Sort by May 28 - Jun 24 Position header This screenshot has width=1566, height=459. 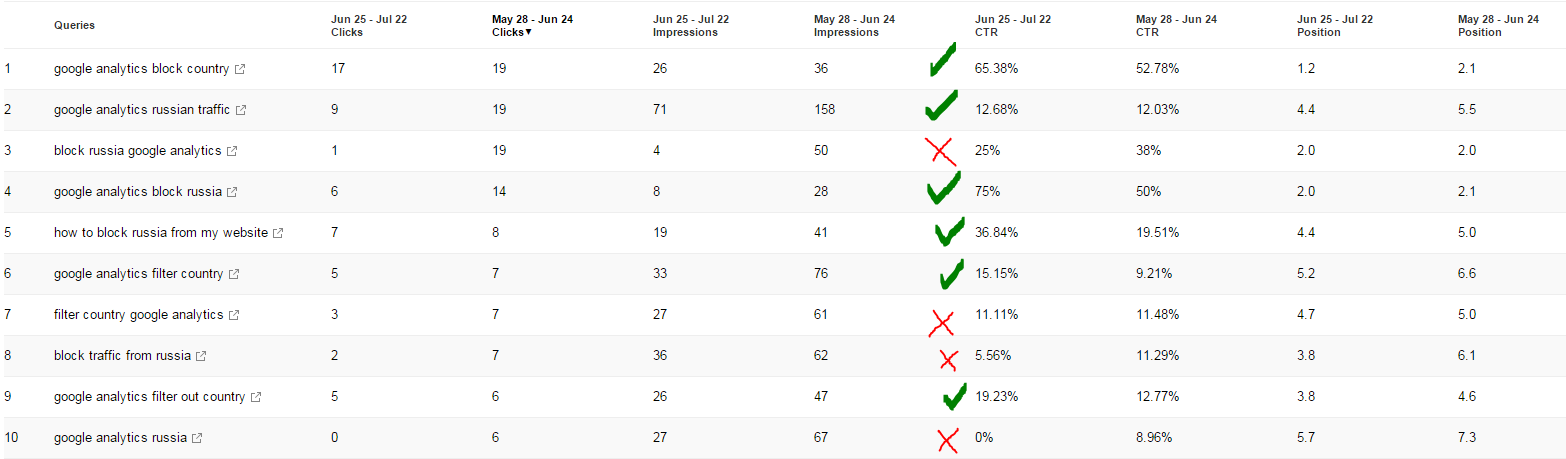[1497, 26]
